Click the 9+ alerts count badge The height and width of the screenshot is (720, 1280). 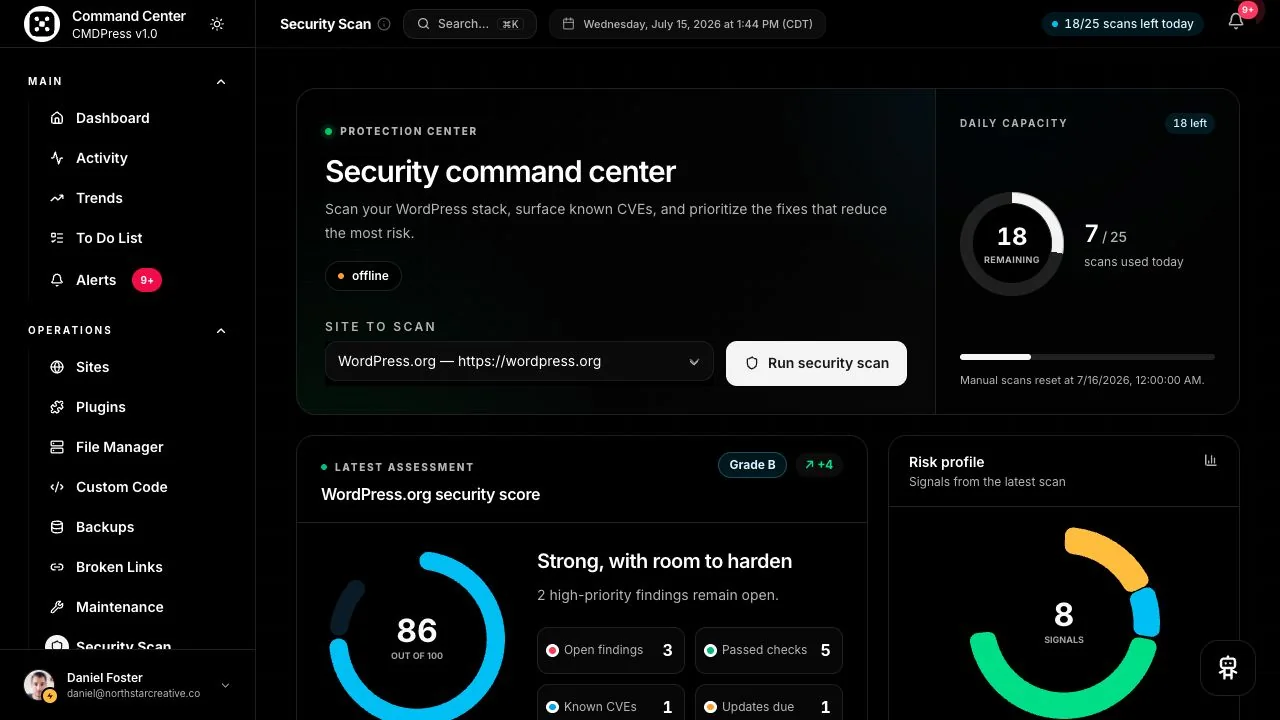147,280
